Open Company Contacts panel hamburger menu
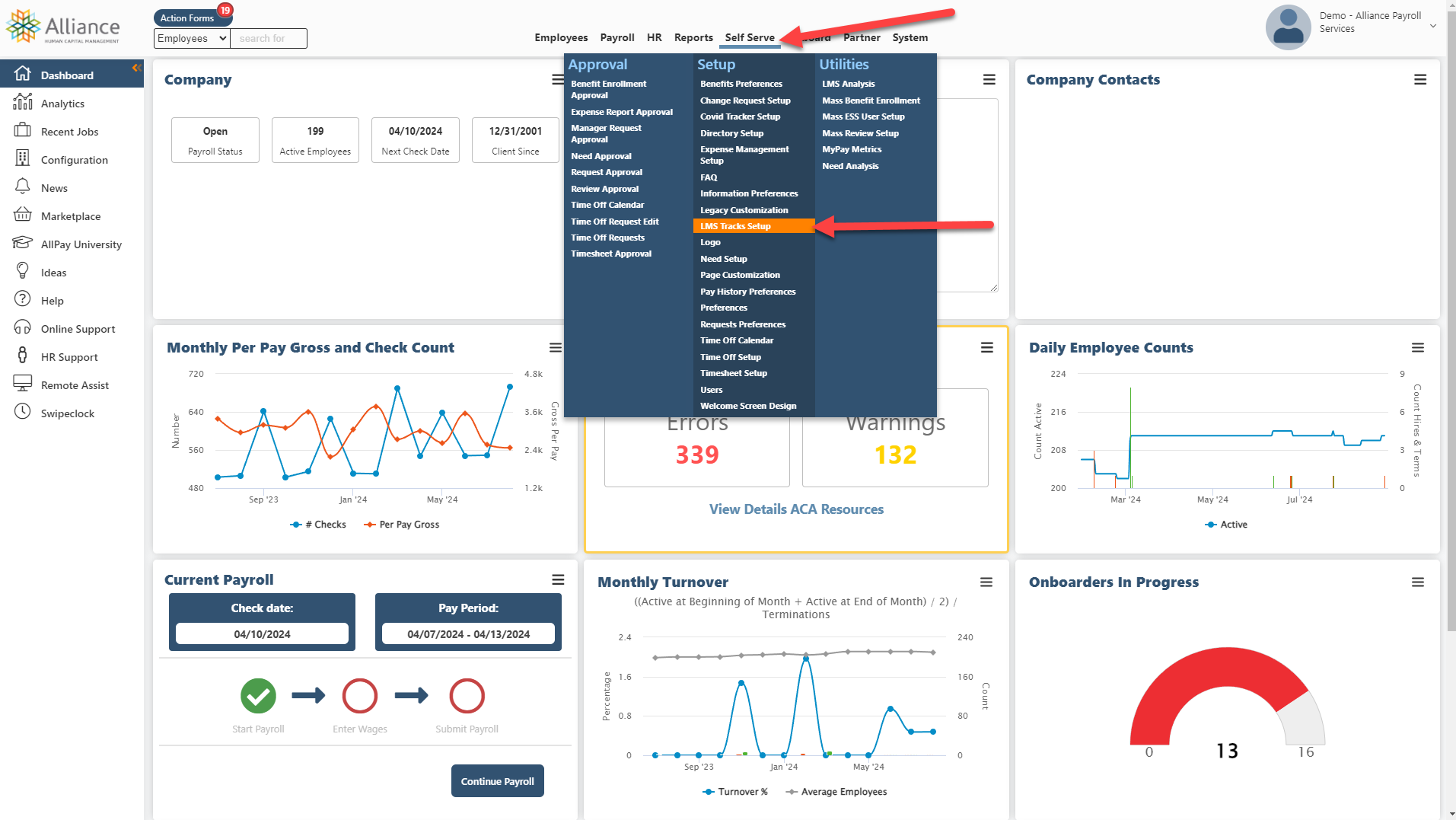 point(1420,80)
